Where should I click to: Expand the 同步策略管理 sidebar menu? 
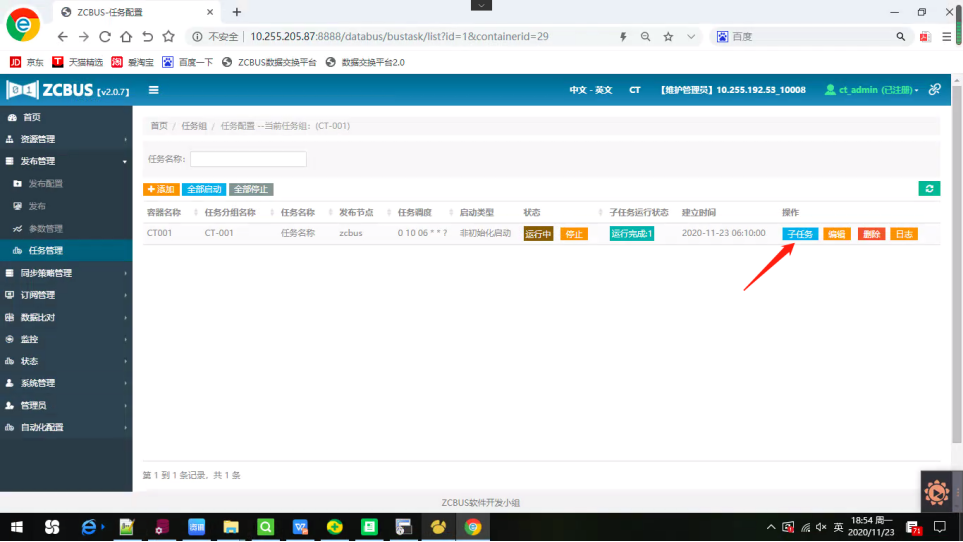click(x=66, y=273)
